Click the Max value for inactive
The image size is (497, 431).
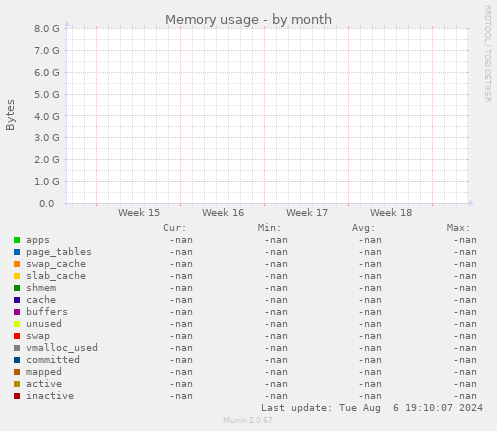tap(465, 396)
